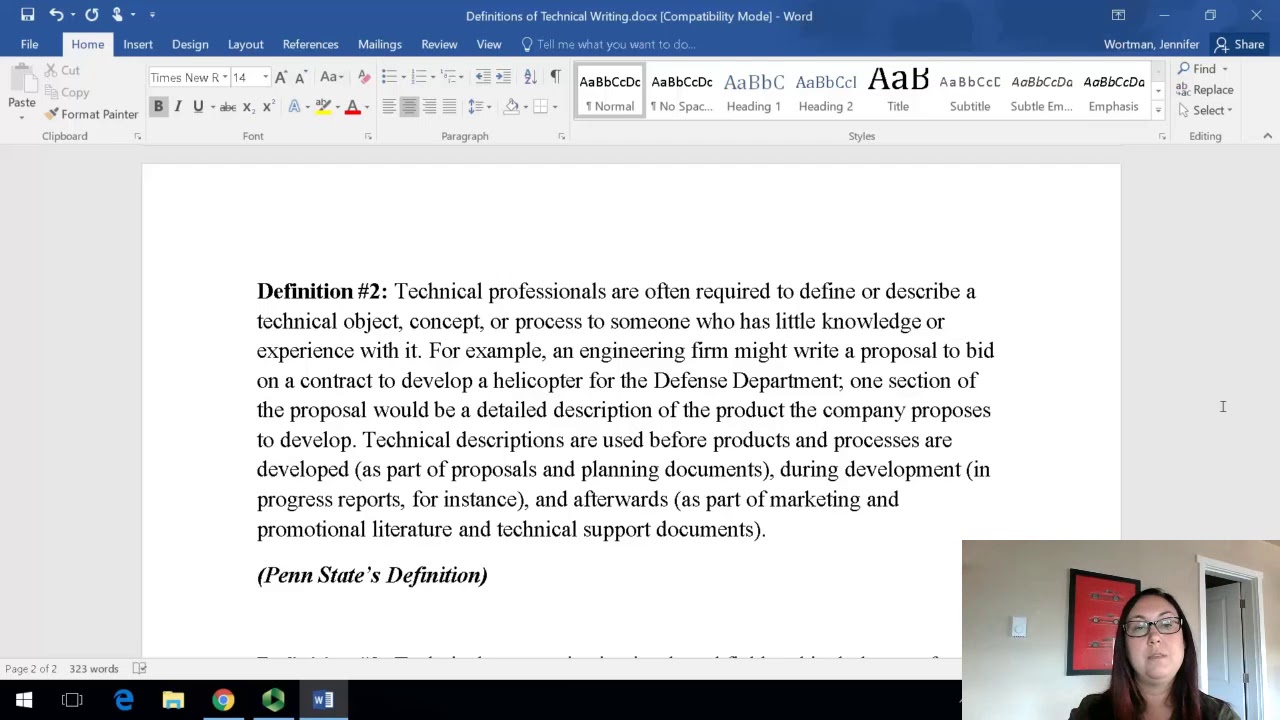This screenshot has width=1280, height=720.
Task: Sort the selected text
Action: tap(530, 77)
